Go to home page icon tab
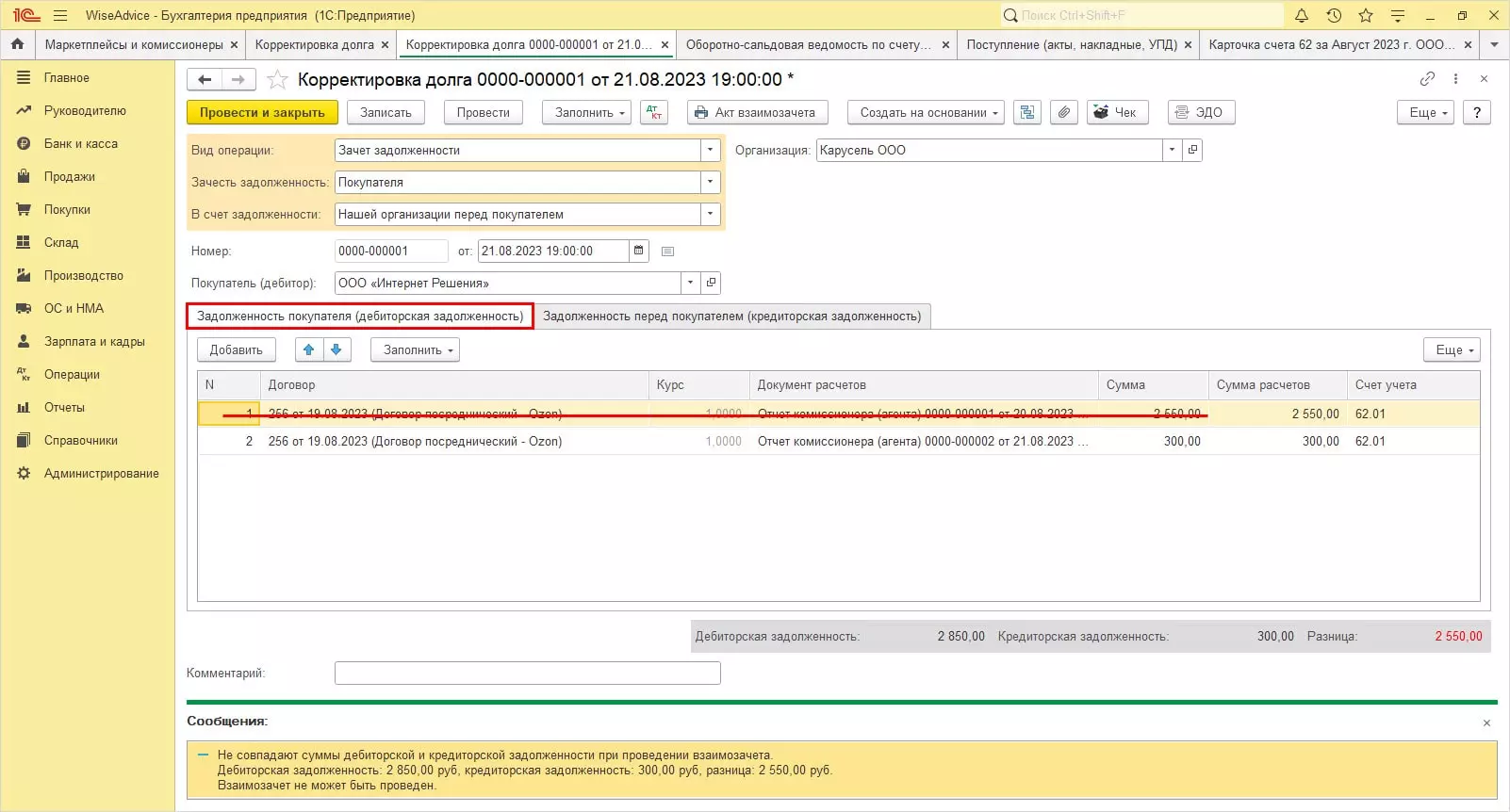1510x812 pixels. (17, 44)
